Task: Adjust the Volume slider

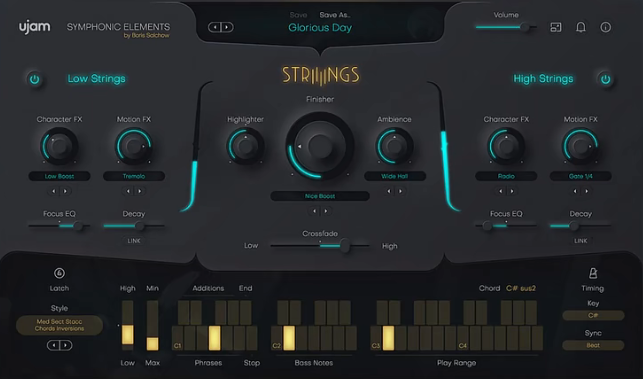Action: click(x=506, y=27)
